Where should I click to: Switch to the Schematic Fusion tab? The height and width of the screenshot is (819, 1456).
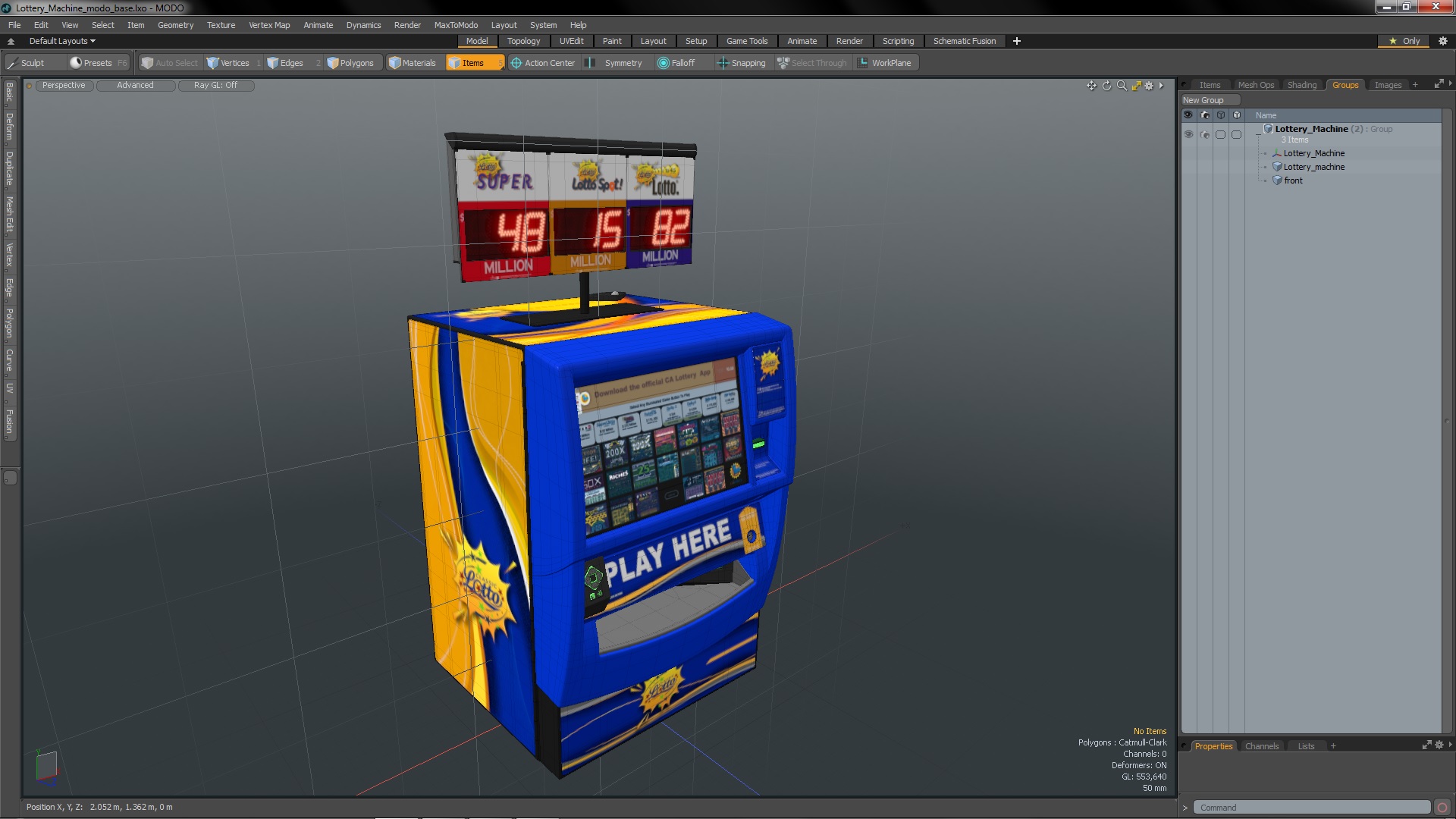(964, 41)
